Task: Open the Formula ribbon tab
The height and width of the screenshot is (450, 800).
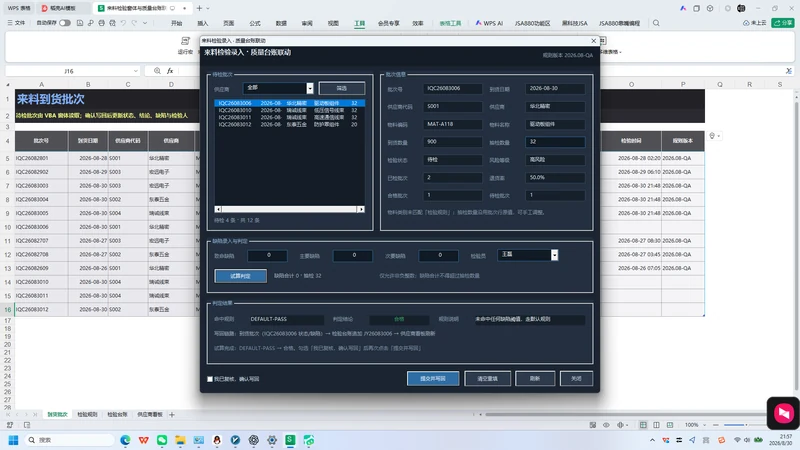Action: click(255, 23)
